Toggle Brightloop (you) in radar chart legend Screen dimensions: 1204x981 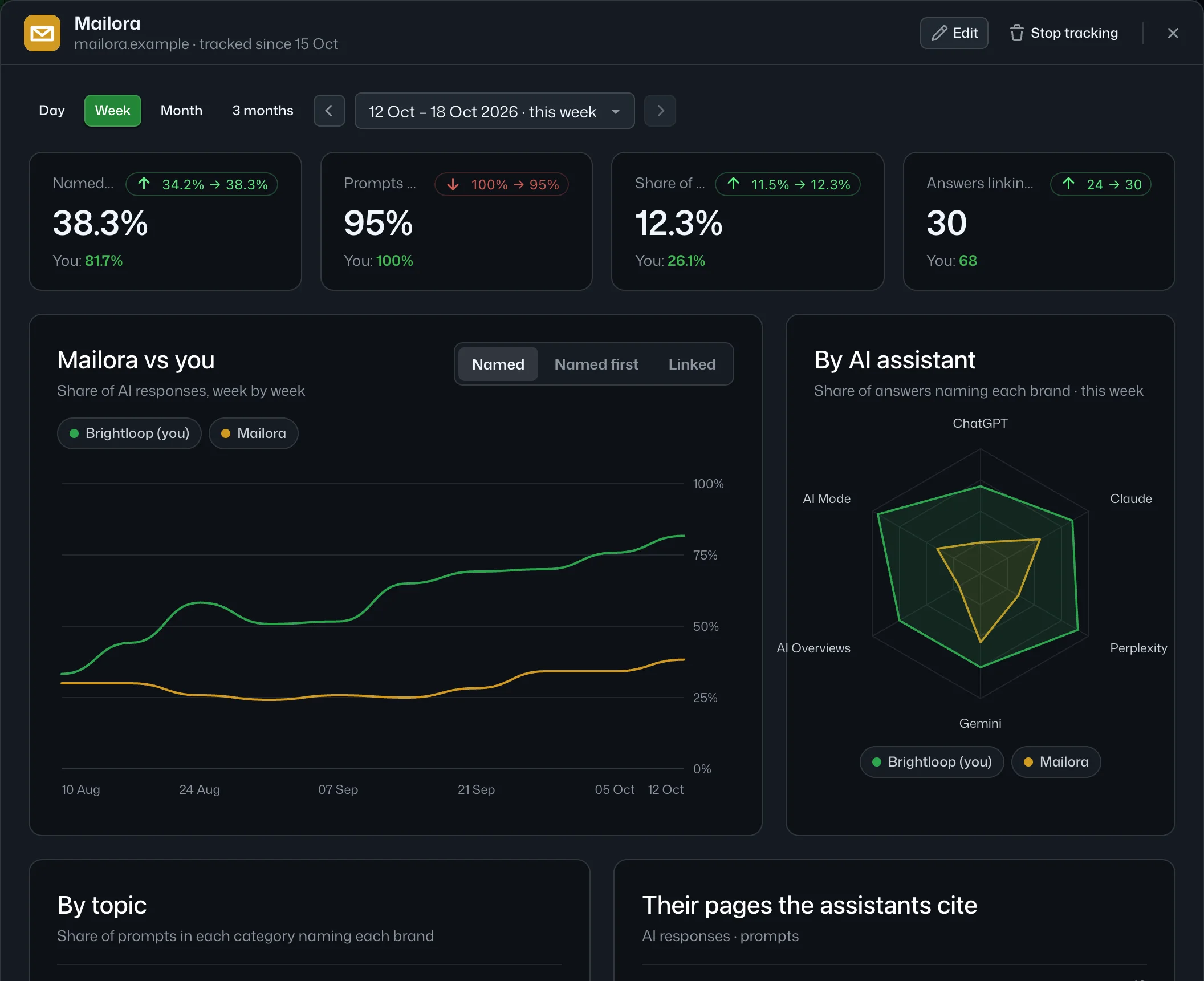tap(932, 762)
